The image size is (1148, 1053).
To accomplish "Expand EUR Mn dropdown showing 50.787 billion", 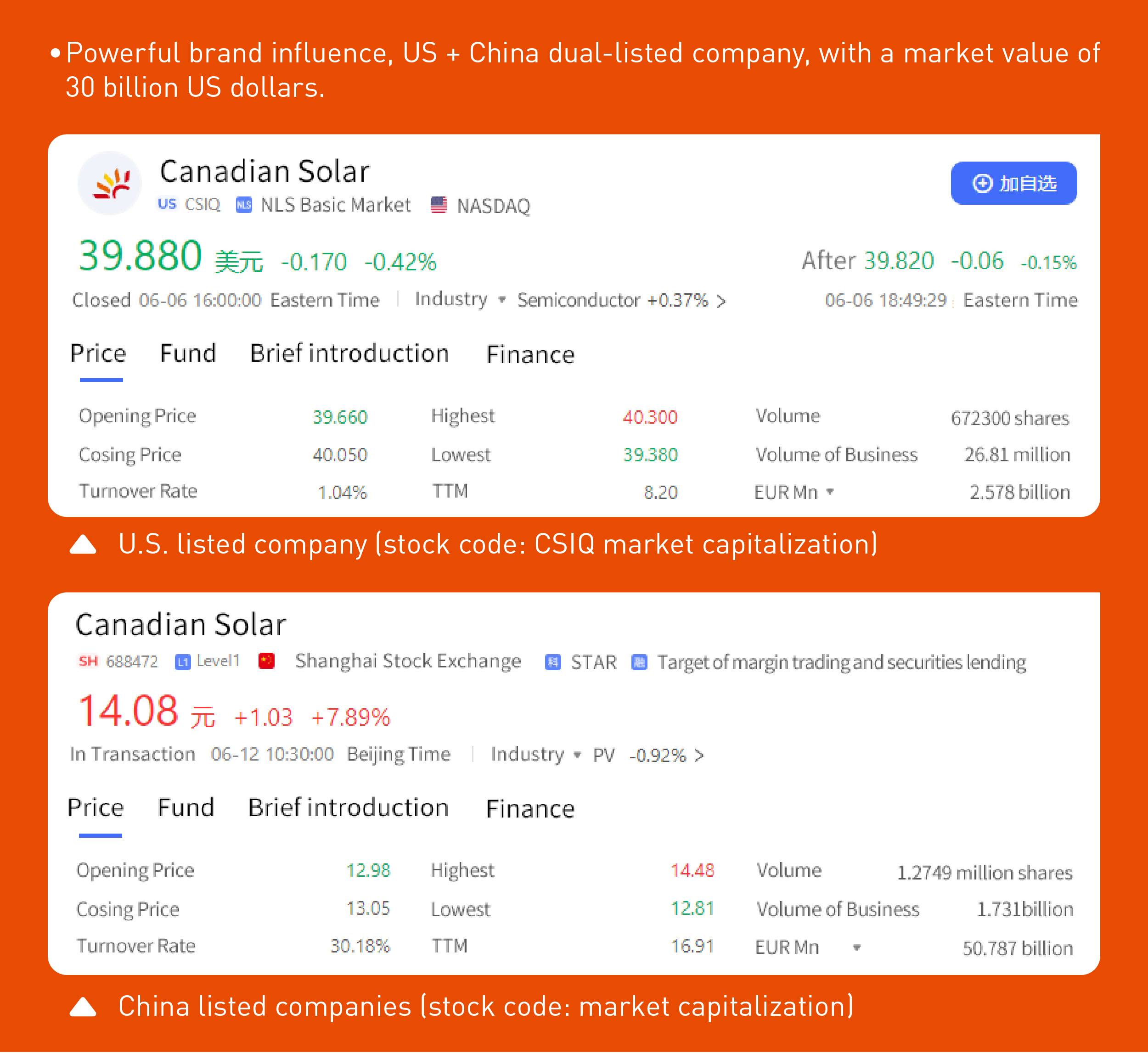I will coord(856,947).
